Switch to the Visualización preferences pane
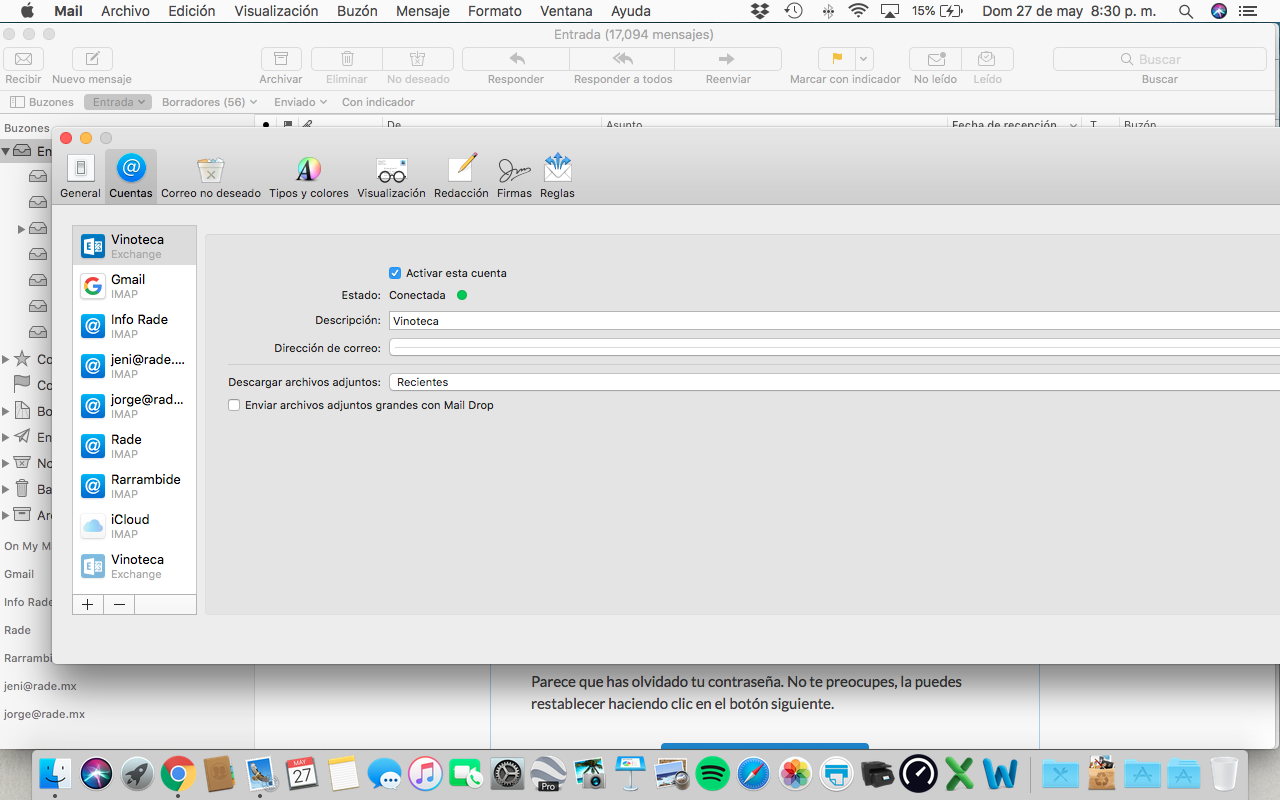 click(x=391, y=176)
